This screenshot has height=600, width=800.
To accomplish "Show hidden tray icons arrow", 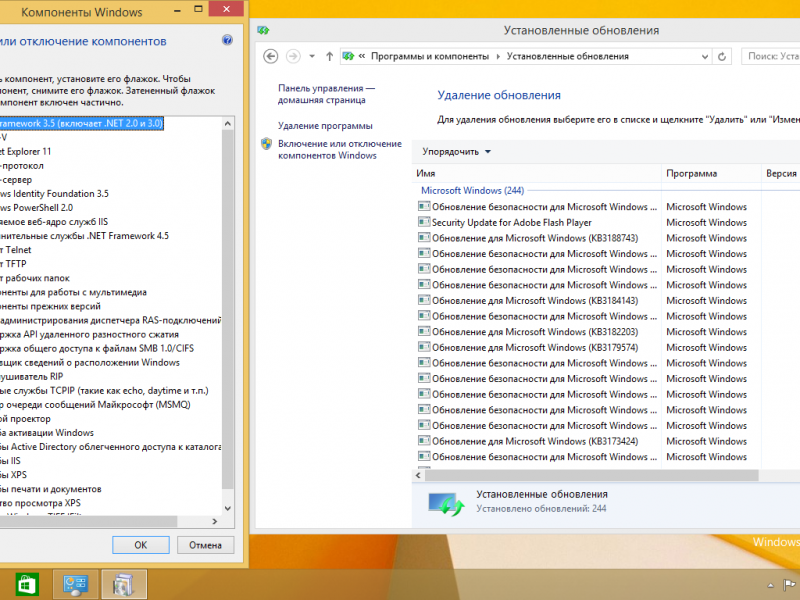I will (770, 585).
